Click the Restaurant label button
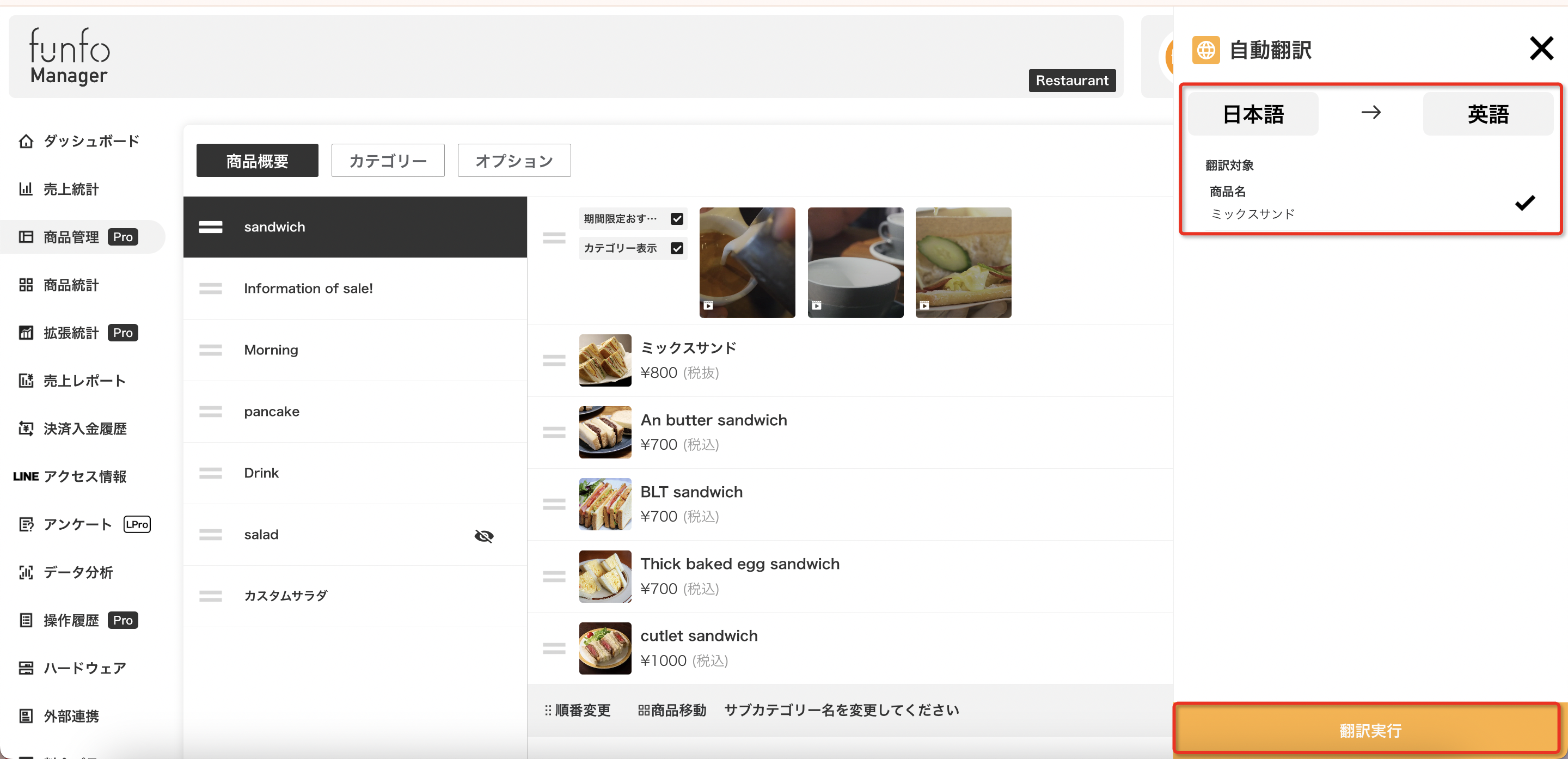This screenshot has height=759, width=1568. point(1071,81)
